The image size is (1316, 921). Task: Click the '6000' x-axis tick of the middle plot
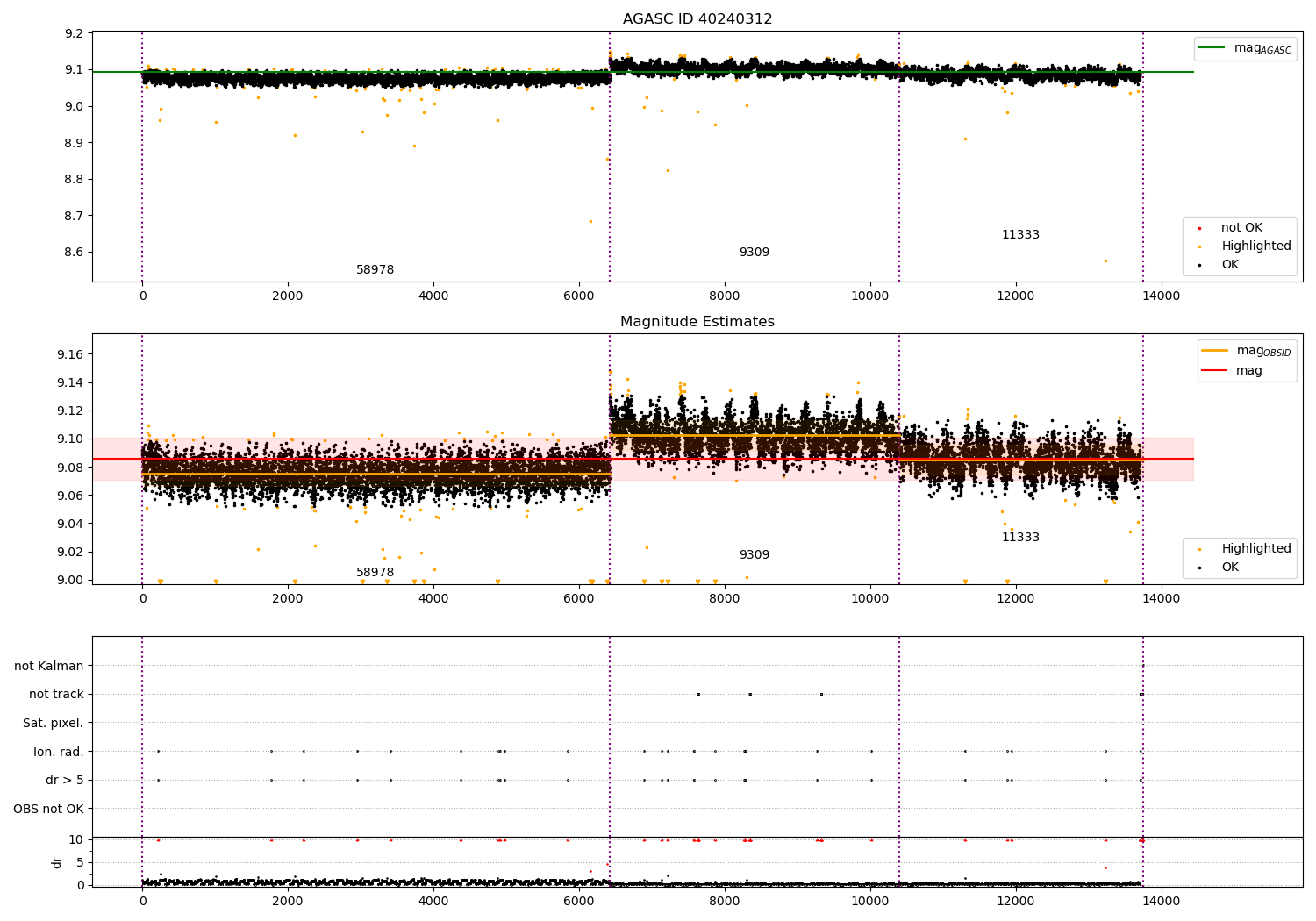(579, 599)
